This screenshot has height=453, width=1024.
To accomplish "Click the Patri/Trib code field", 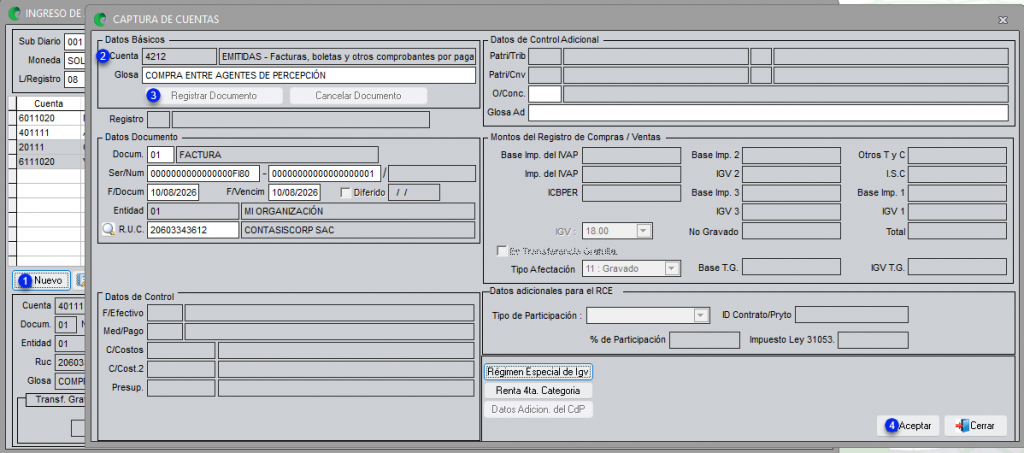I will [x=545, y=57].
